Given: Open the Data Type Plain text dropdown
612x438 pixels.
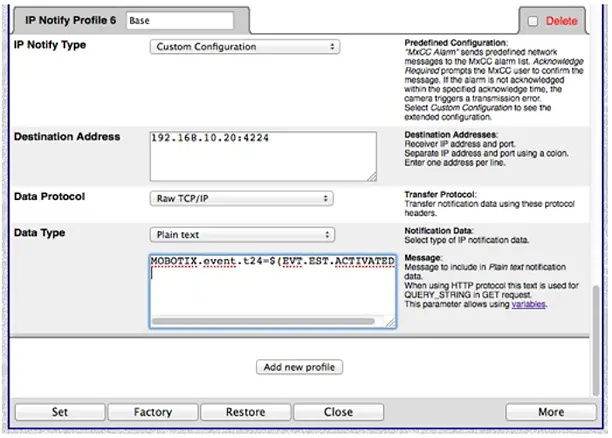Looking at the screenshot, I should (x=240, y=235).
